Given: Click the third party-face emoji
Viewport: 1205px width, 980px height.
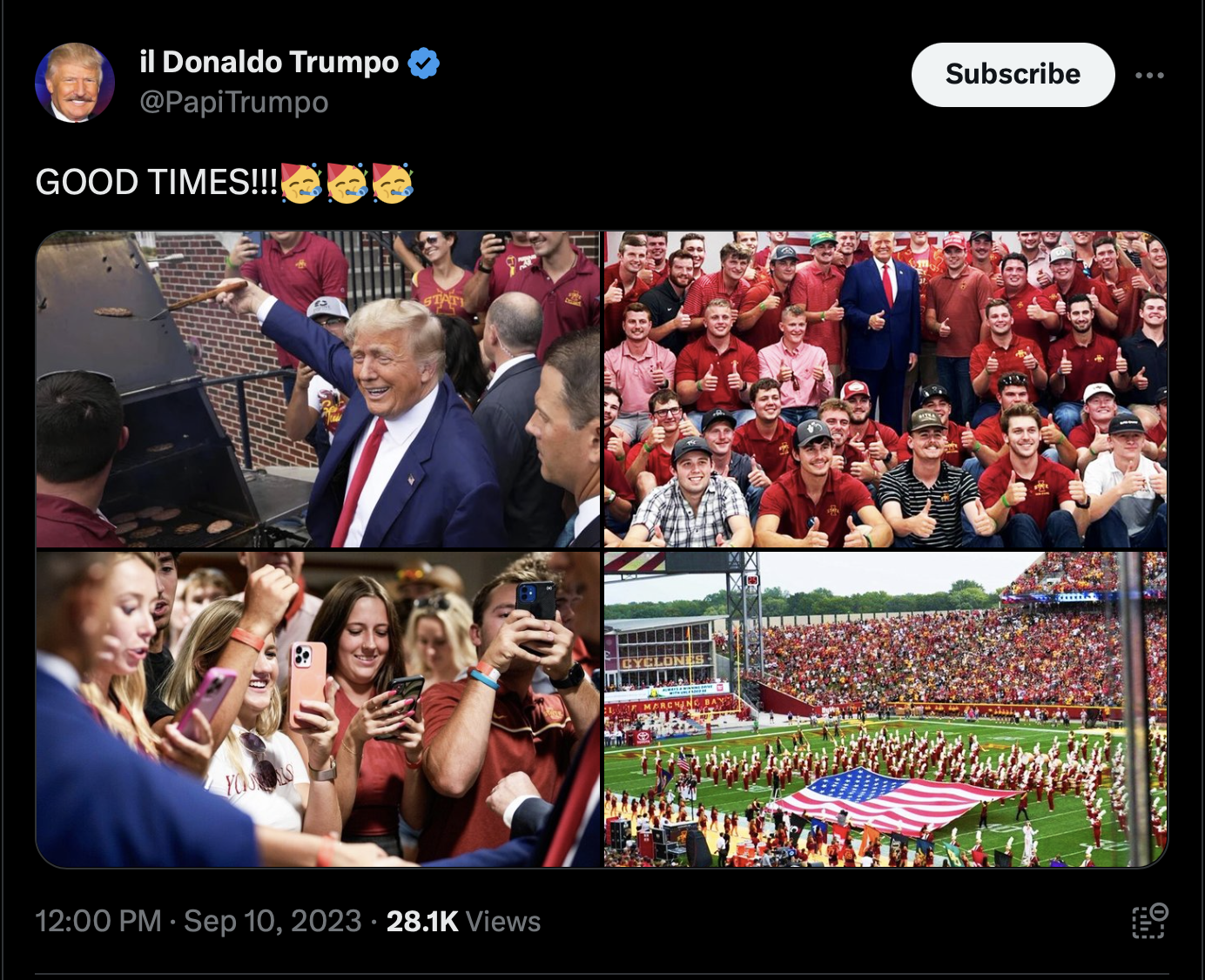Looking at the screenshot, I should (x=393, y=183).
